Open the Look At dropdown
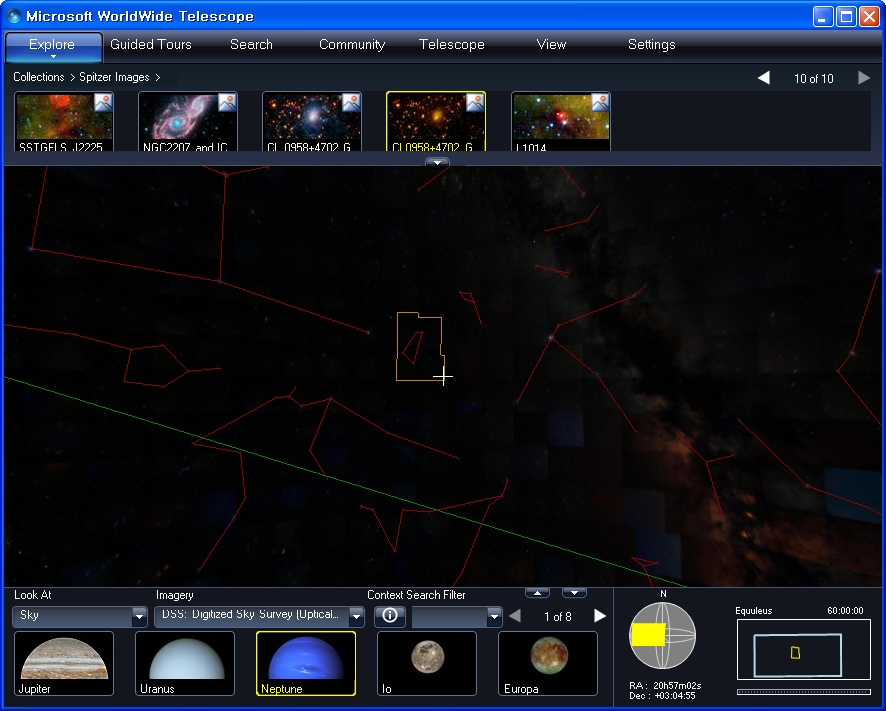The image size is (886, 711). click(80, 616)
